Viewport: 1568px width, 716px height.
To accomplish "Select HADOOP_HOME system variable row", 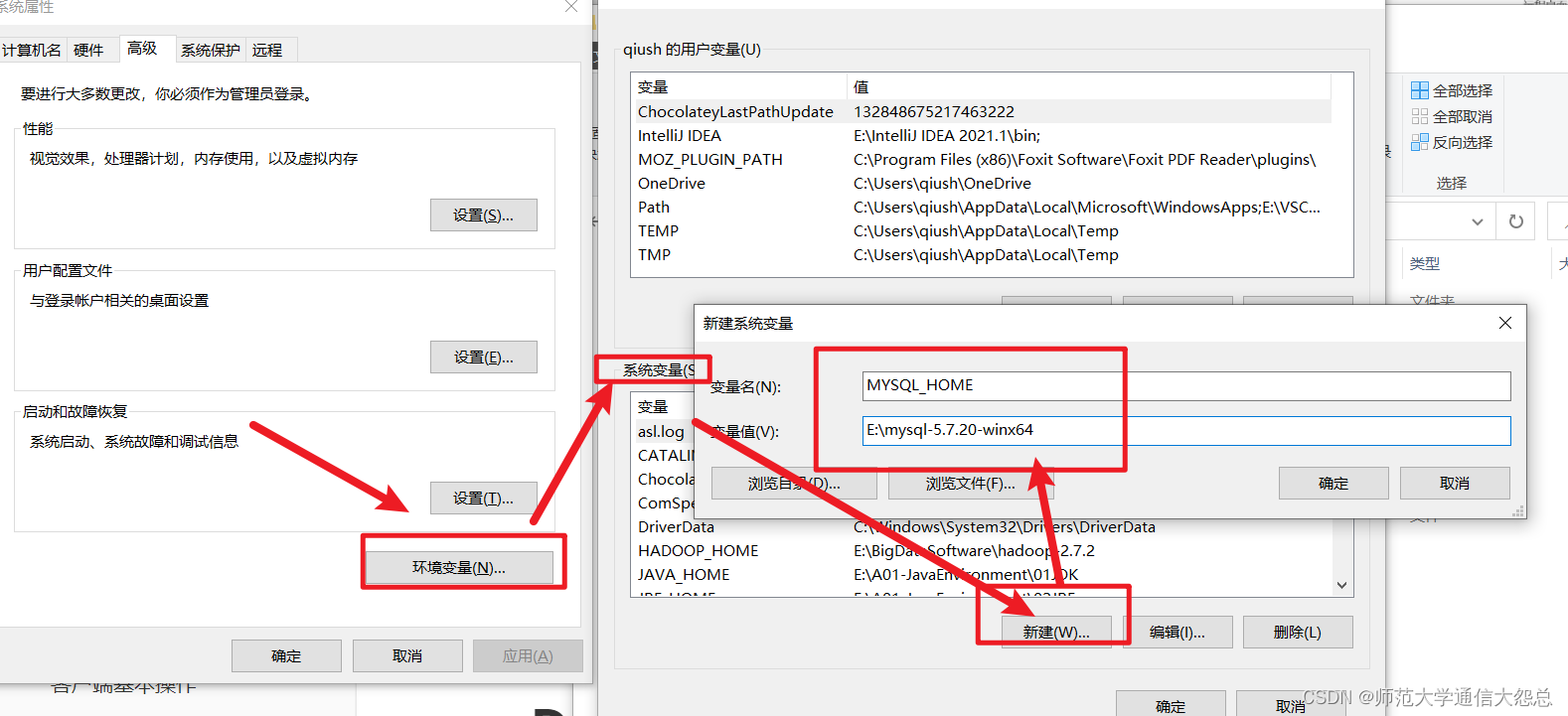I will pyautogui.click(x=982, y=551).
